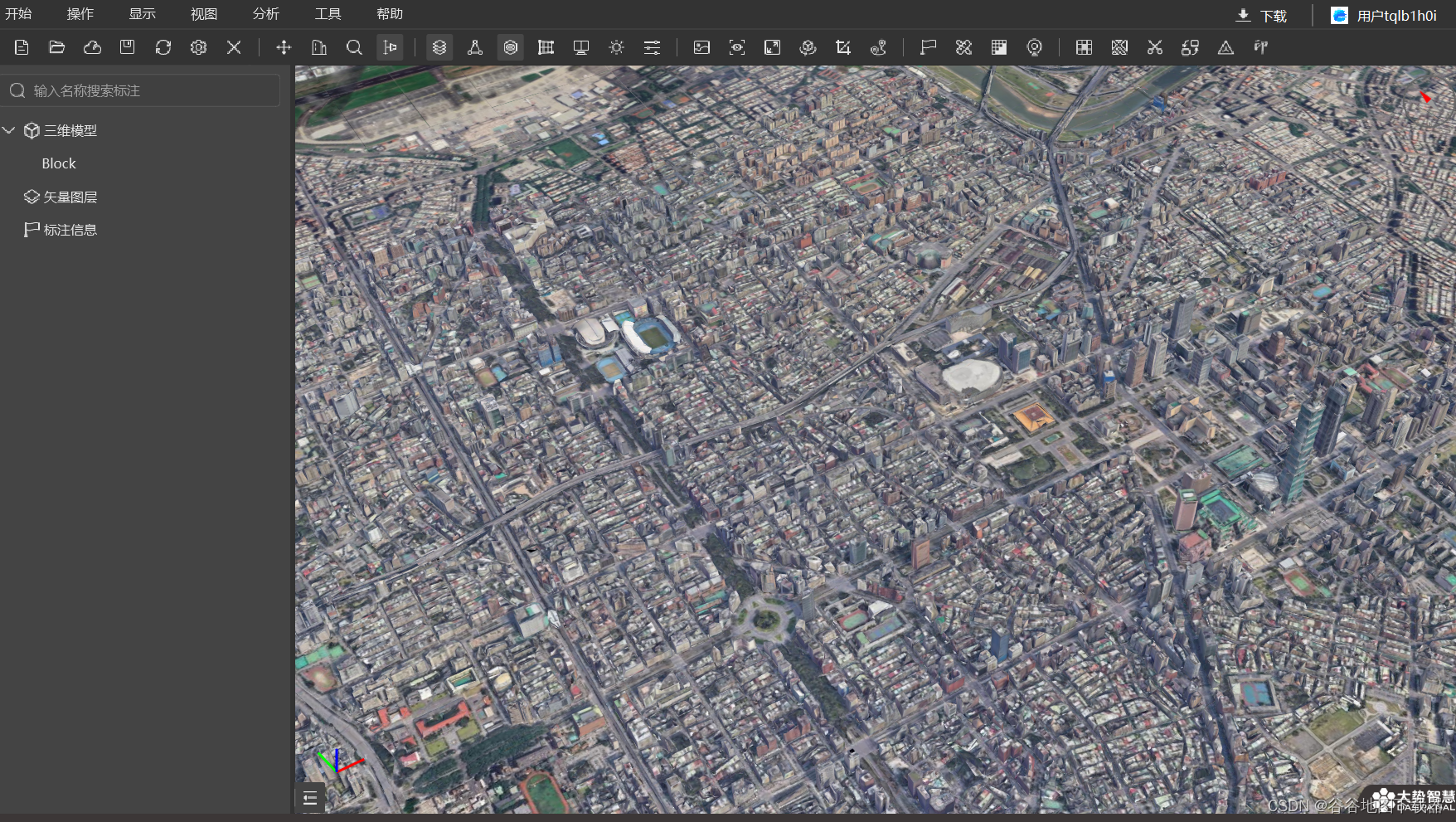Click the hatched mesh grid icon
The image size is (1456, 822).
pos(1119,47)
